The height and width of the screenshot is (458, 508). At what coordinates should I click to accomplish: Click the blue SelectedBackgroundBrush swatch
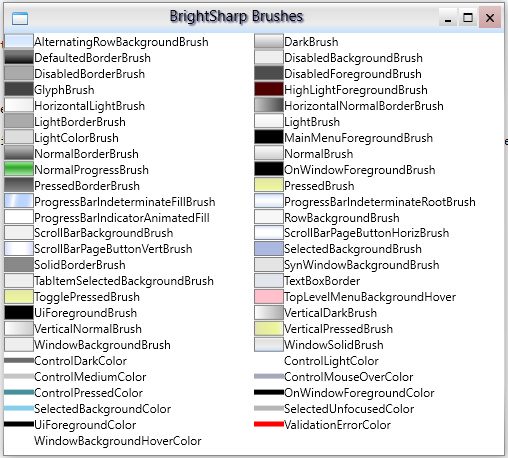[269, 249]
